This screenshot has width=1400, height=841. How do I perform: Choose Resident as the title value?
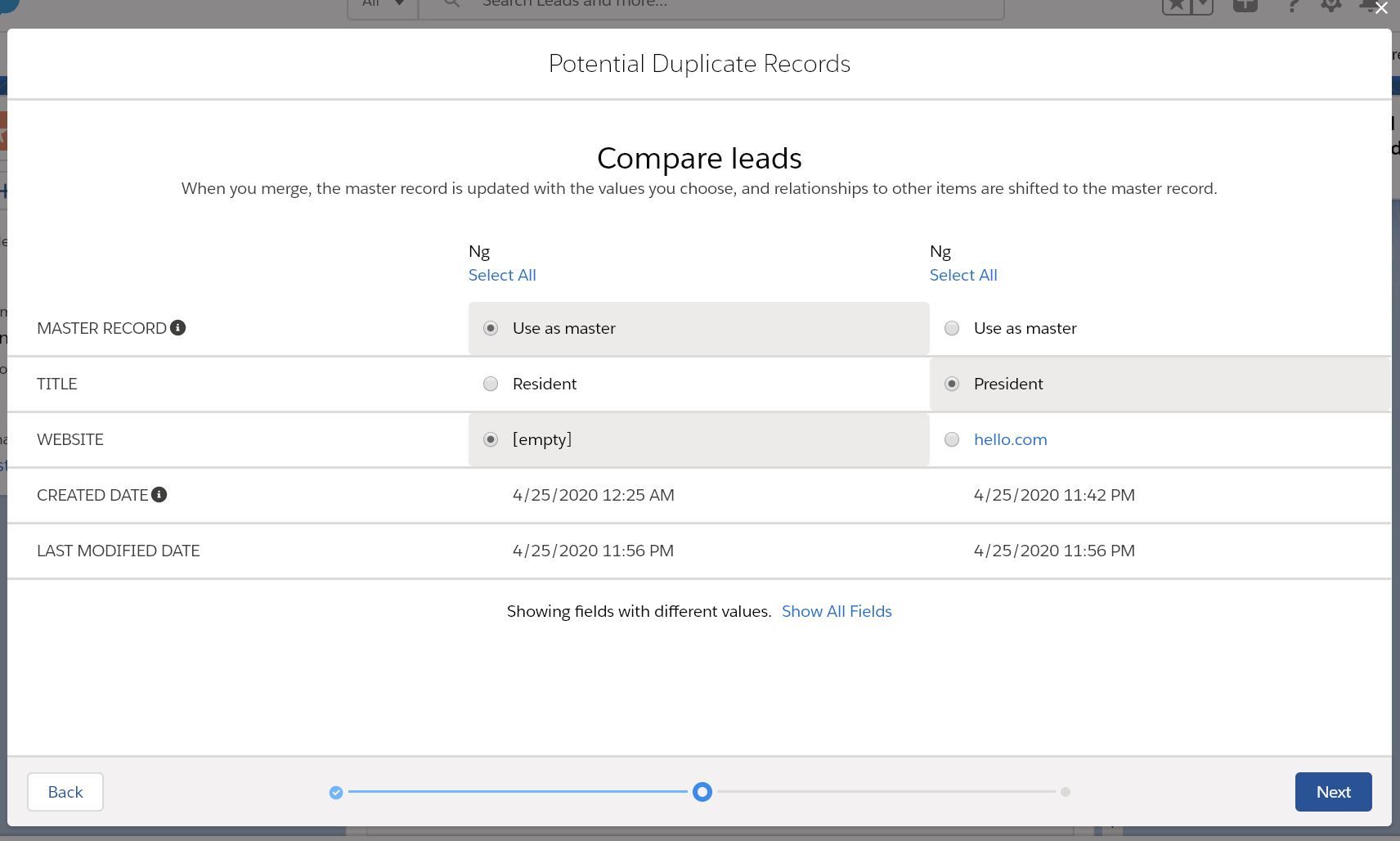click(491, 384)
